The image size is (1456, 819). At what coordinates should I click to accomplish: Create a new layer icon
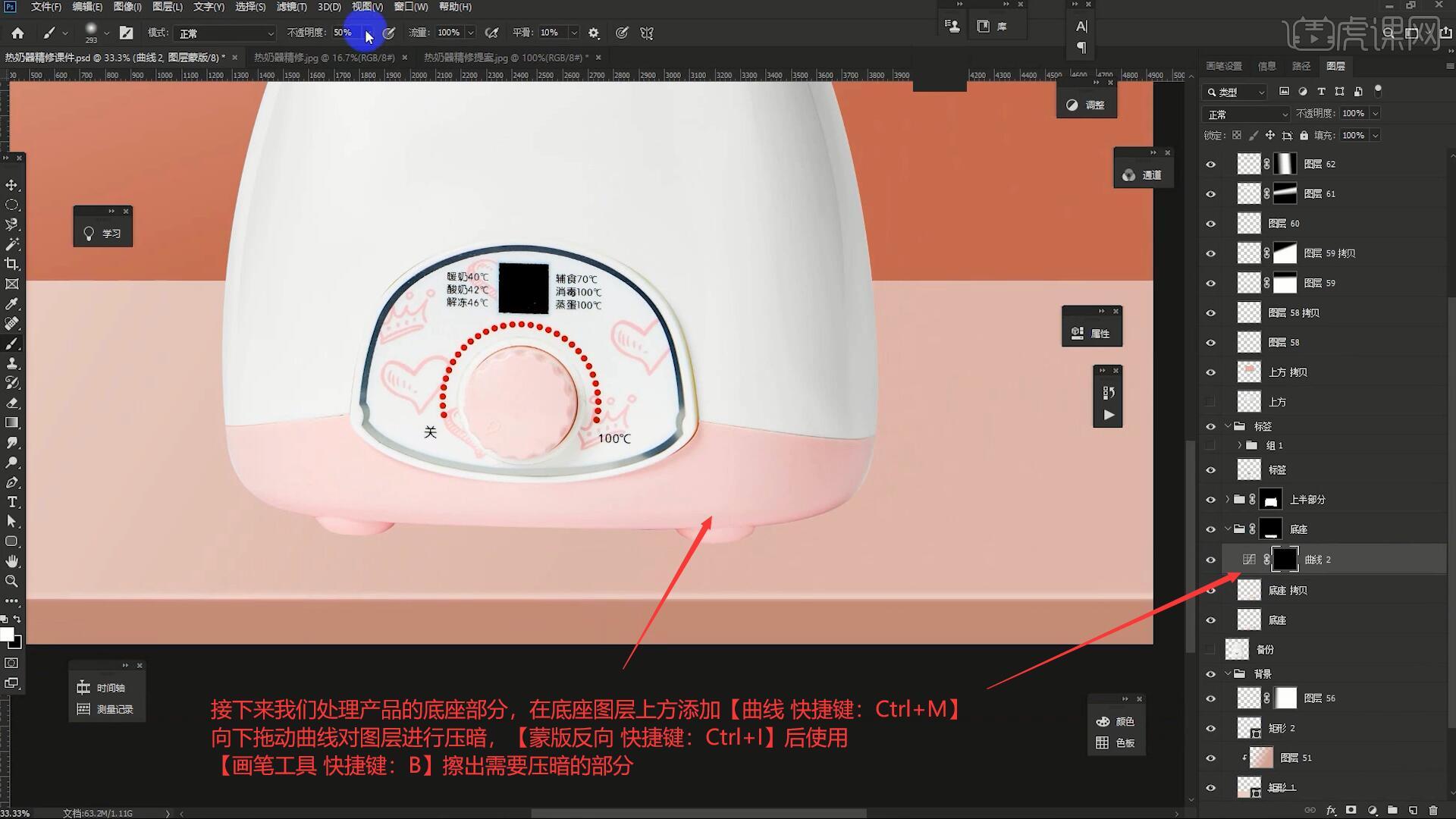(1413, 811)
